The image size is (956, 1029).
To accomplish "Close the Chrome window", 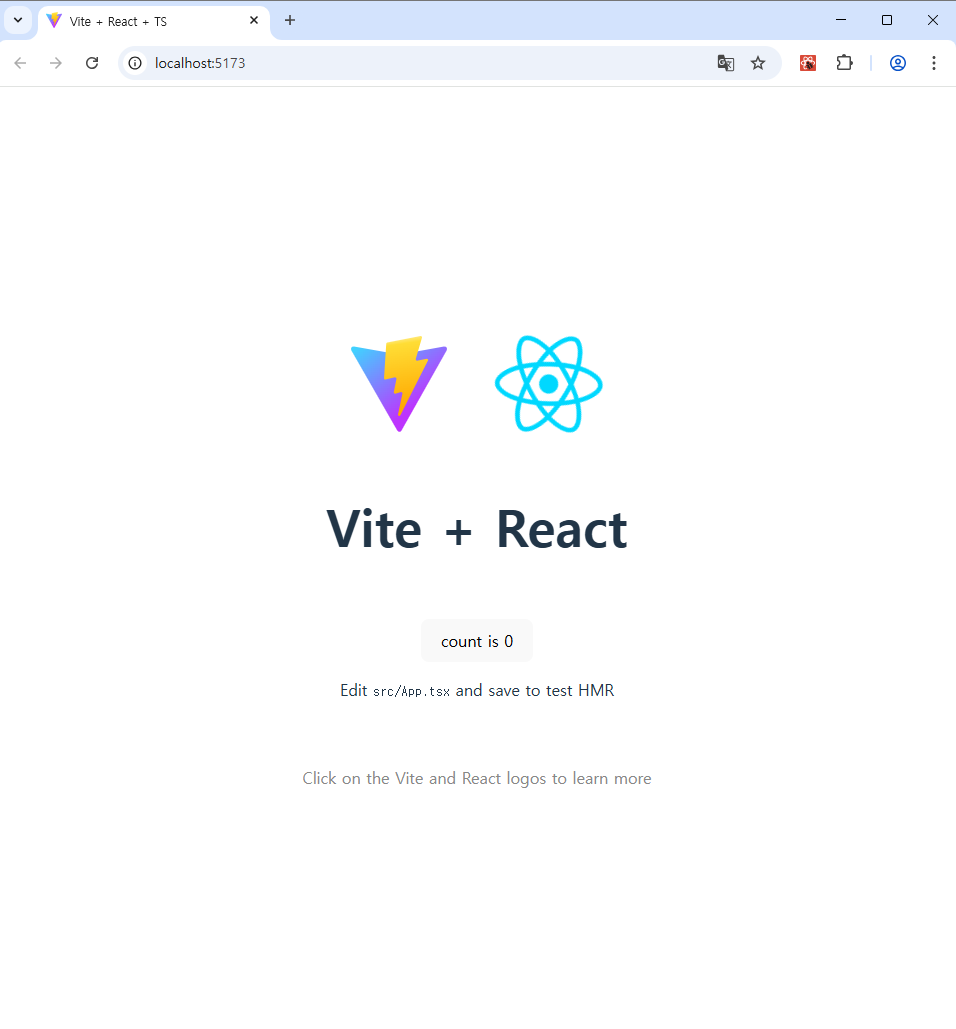I will click(x=933, y=20).
